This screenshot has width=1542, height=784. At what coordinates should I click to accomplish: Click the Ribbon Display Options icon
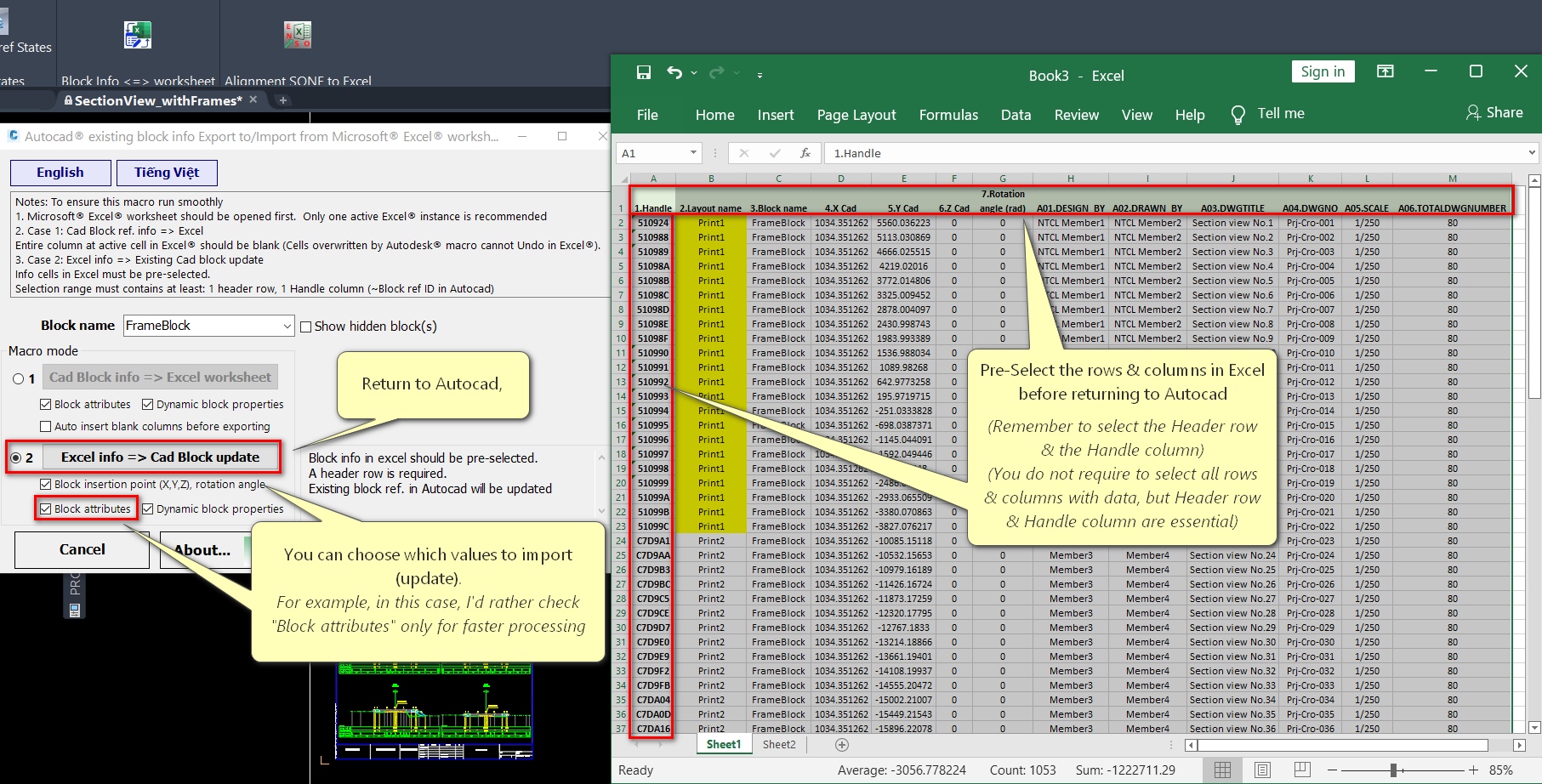pos(1386,72)
